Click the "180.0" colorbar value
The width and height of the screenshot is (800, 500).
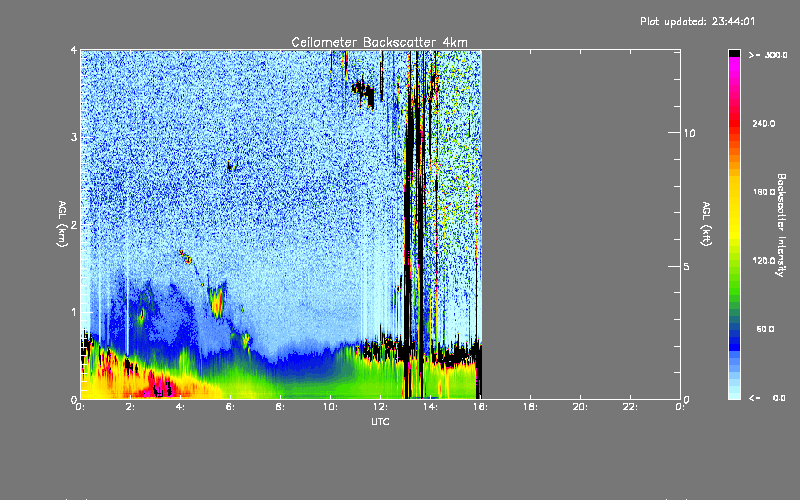[764, 192]
